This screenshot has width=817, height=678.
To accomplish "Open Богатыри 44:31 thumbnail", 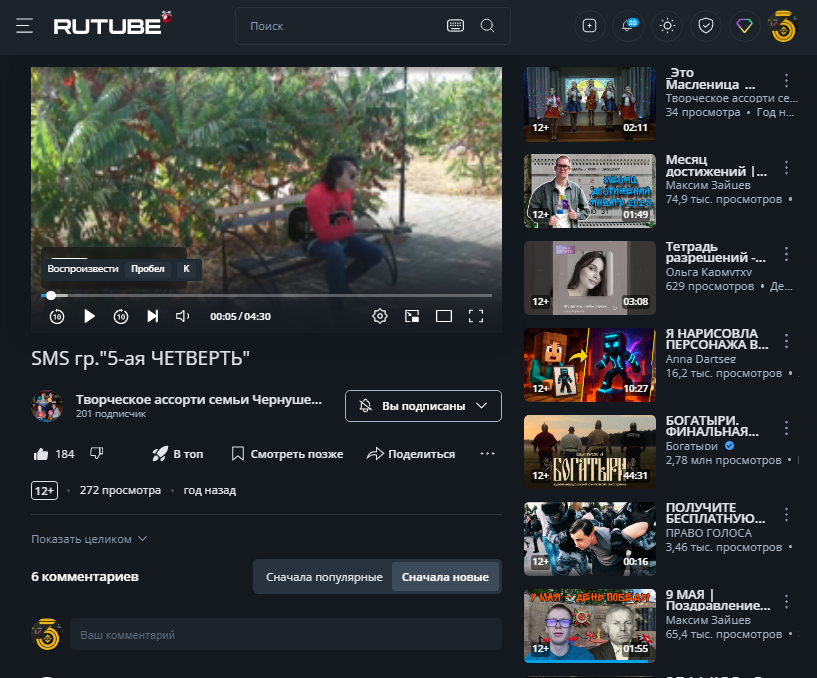I will click(590, 452).
